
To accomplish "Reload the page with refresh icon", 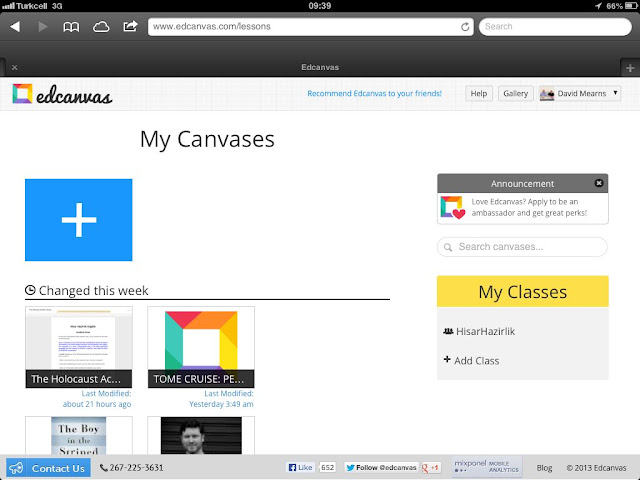I will coord(465,27).
